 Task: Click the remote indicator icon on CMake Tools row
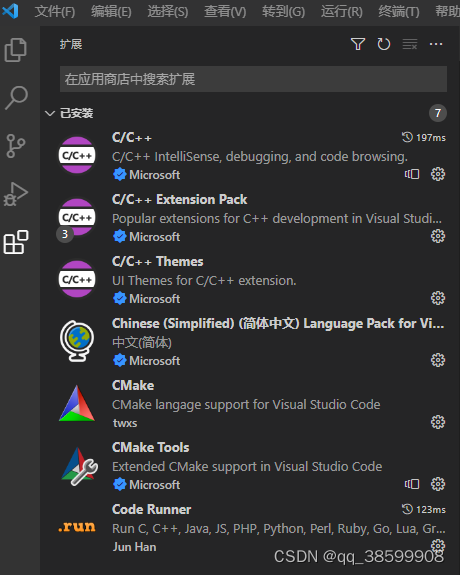point(412,484)
